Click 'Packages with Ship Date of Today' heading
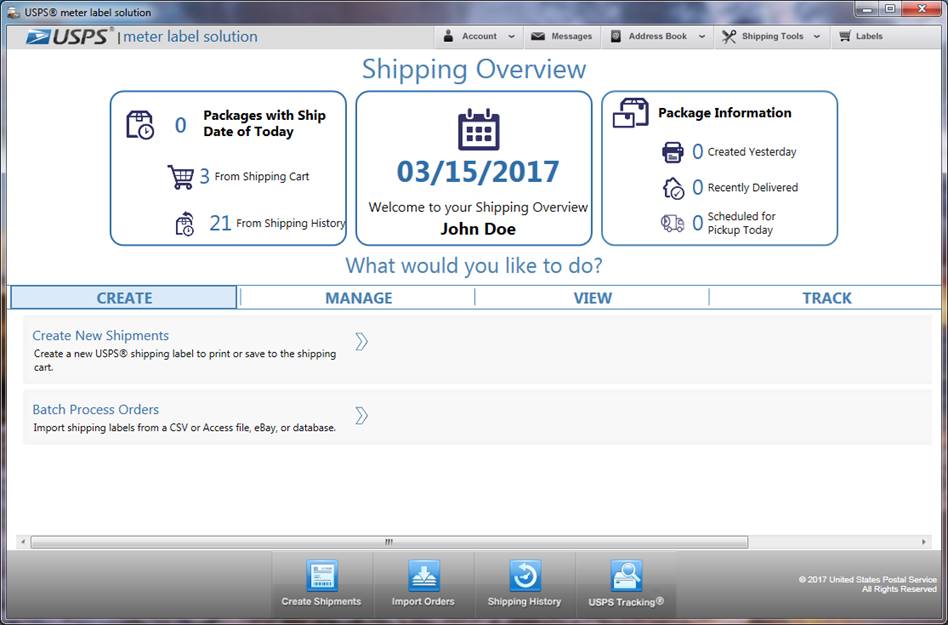 pyautogui.click(x=264, y=123)
